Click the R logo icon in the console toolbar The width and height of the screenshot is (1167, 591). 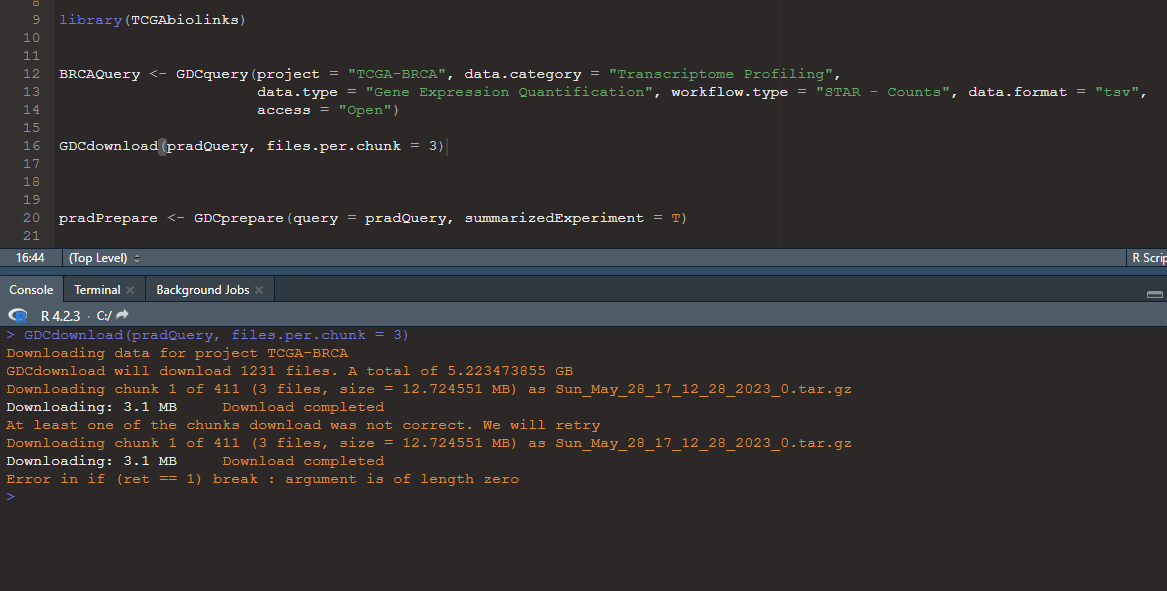[x=18, y=314]
